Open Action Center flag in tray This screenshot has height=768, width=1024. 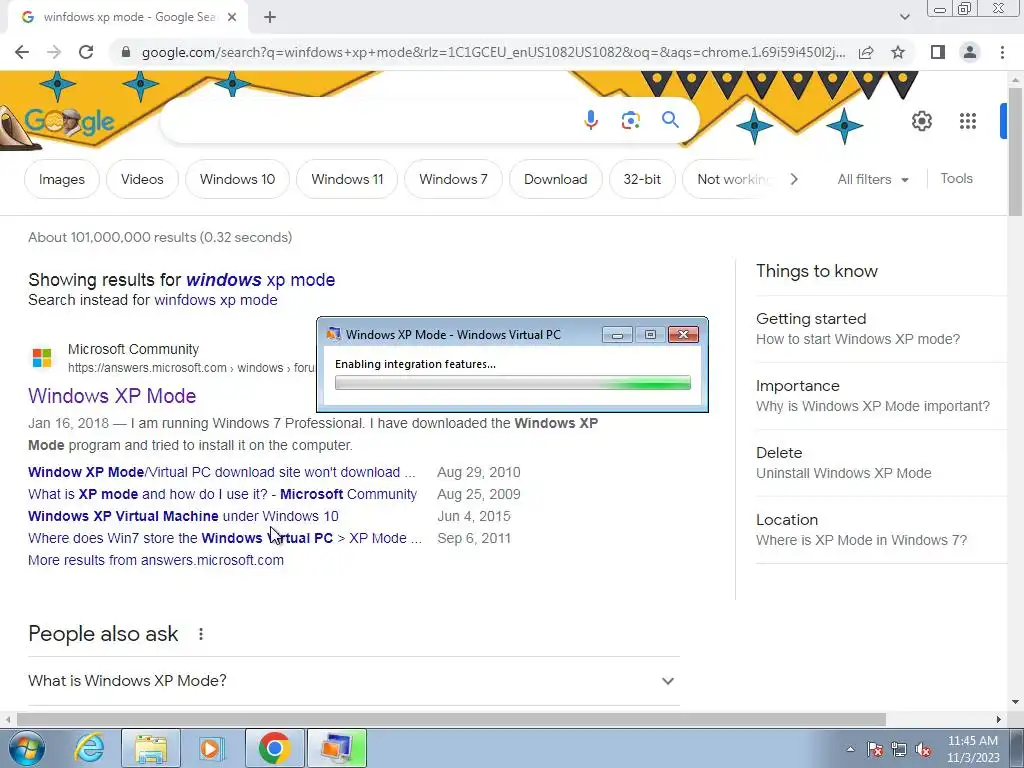pos(875,749)
